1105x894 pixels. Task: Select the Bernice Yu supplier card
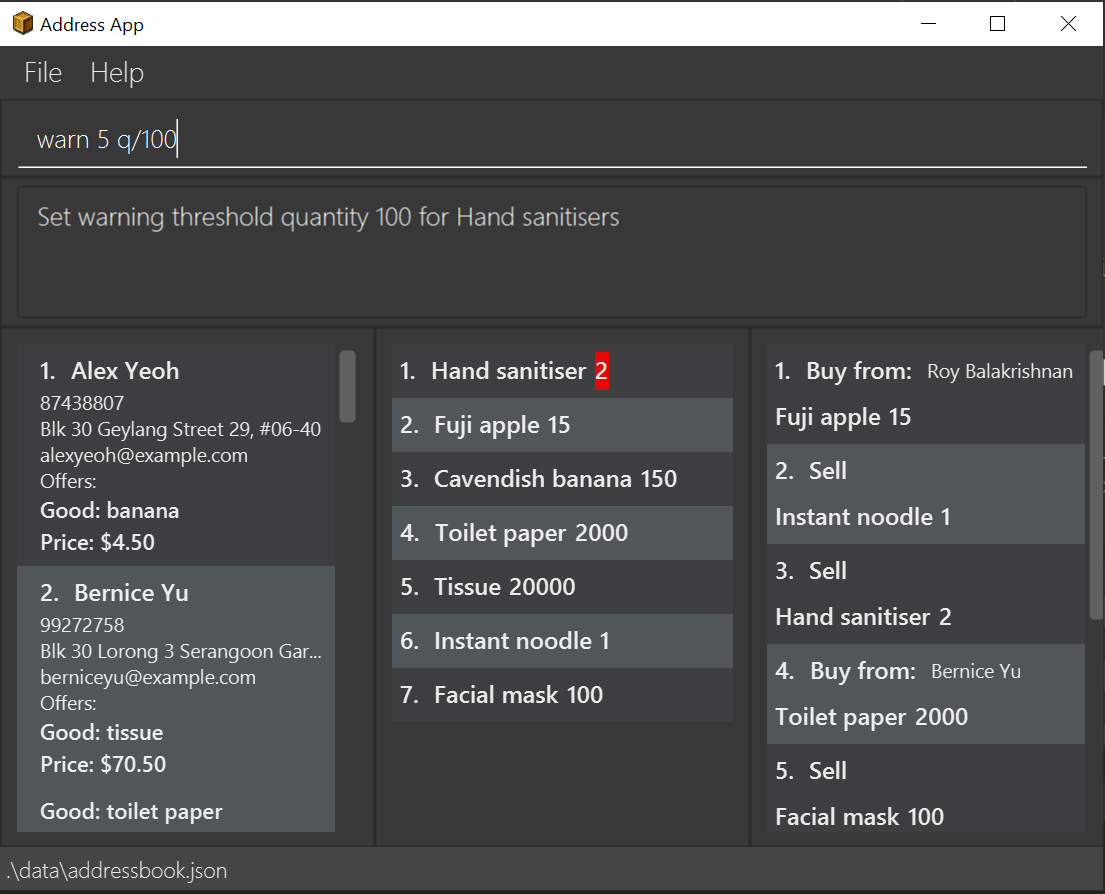point(175,699)
